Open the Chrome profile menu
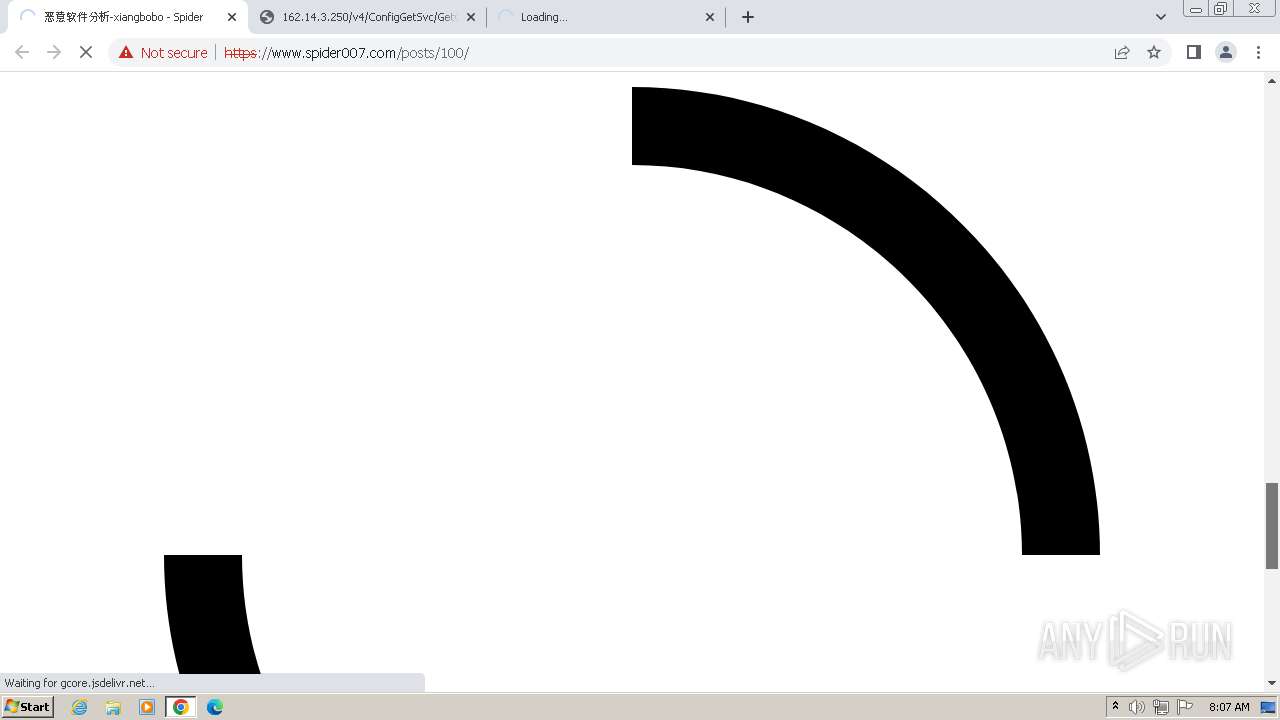The image size is (1280, 720). [x=1226, y=52]
